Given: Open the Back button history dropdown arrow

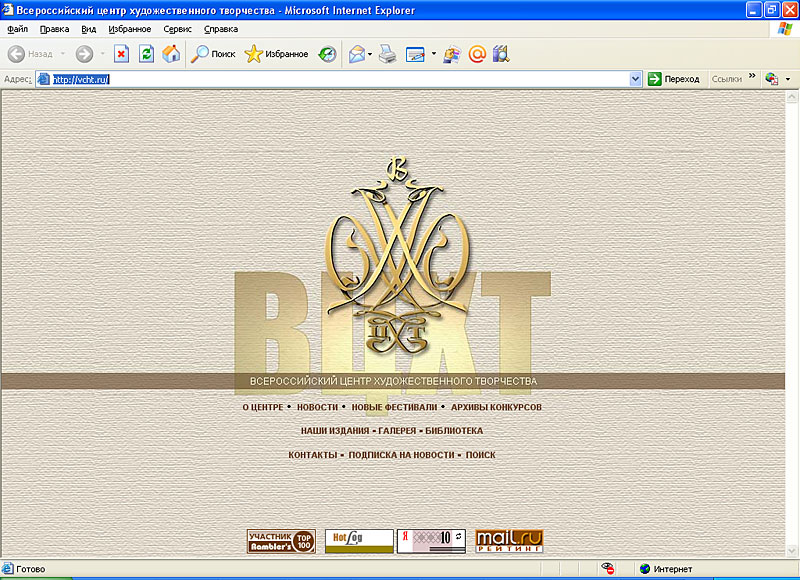Looking at the screenshot, I should tap(62, 54).
